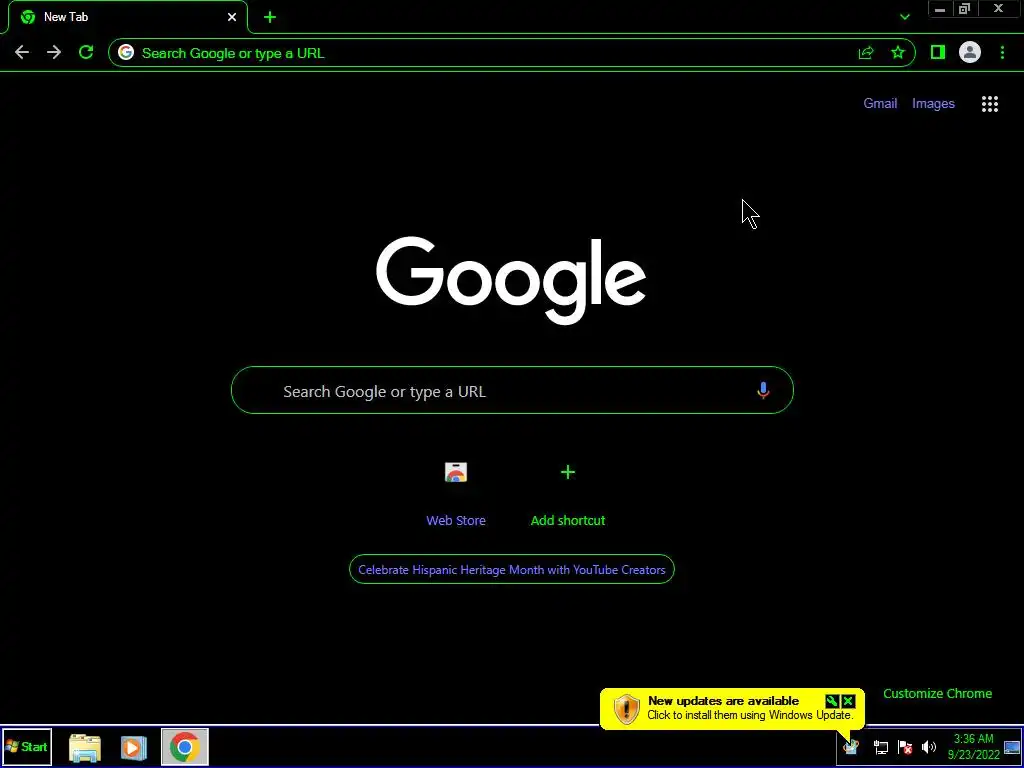Open the Google apps grid

989,104
